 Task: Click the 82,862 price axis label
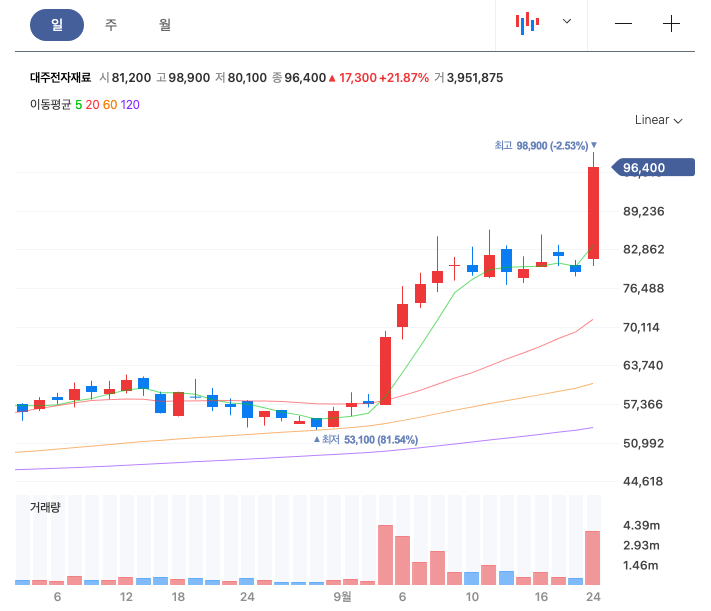pos(643,249)
